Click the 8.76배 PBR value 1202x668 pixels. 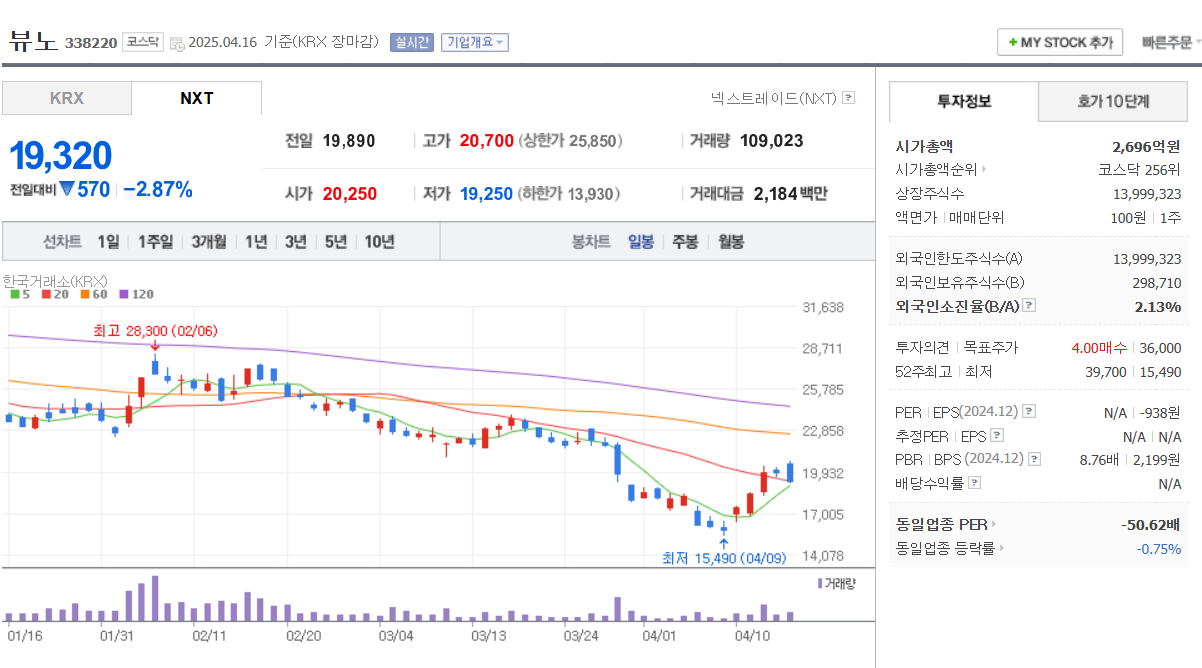[1101, 459]
